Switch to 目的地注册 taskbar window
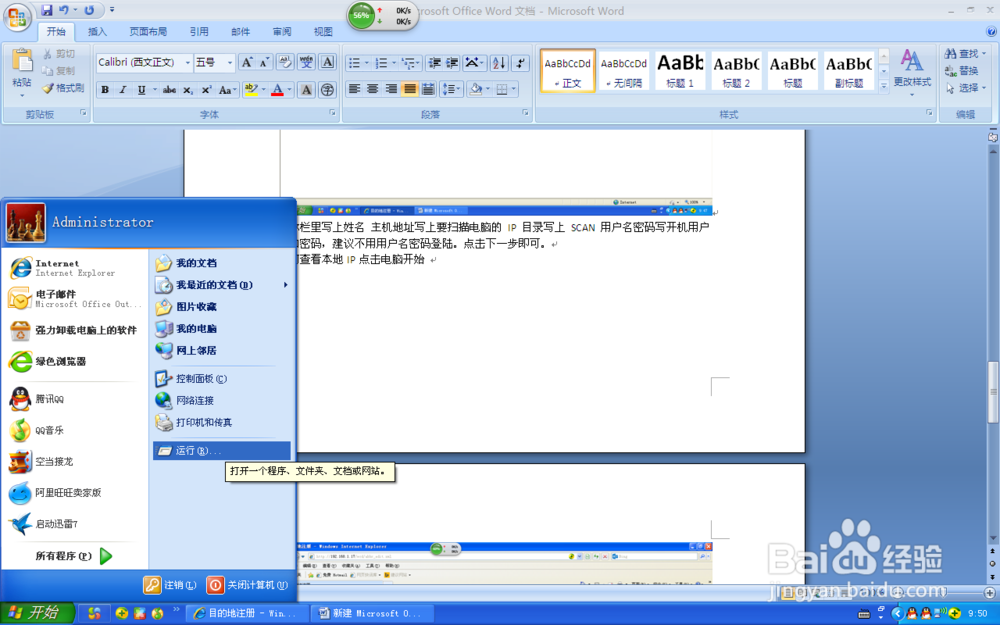The width and height of the screenshot is (1000, 625). [x=246, y=614]
